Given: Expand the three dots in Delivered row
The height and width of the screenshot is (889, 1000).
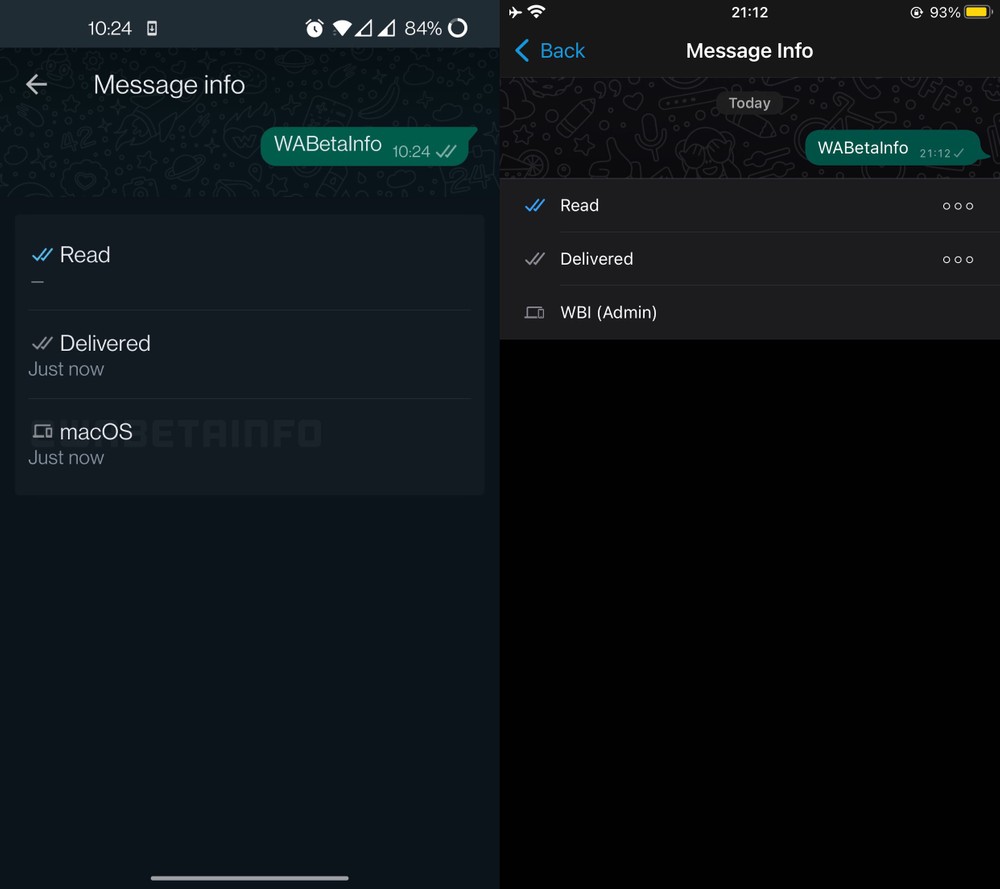Looking at the screenshot, I should pos(958,260).
